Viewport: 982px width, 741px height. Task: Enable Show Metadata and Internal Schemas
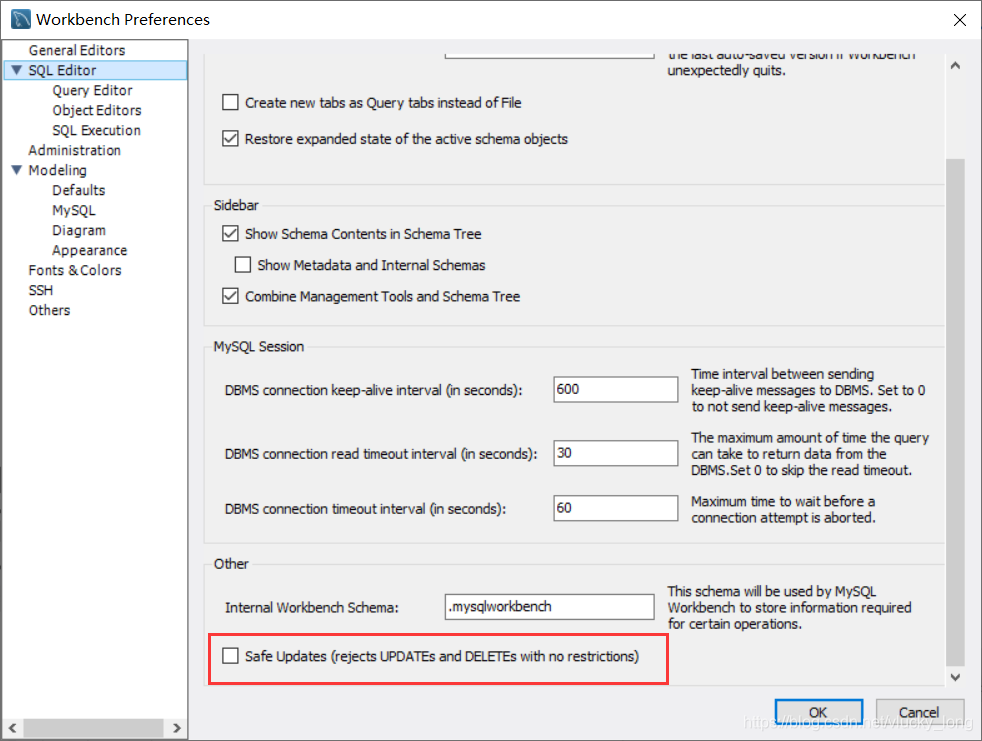click(x=243, y=265)
